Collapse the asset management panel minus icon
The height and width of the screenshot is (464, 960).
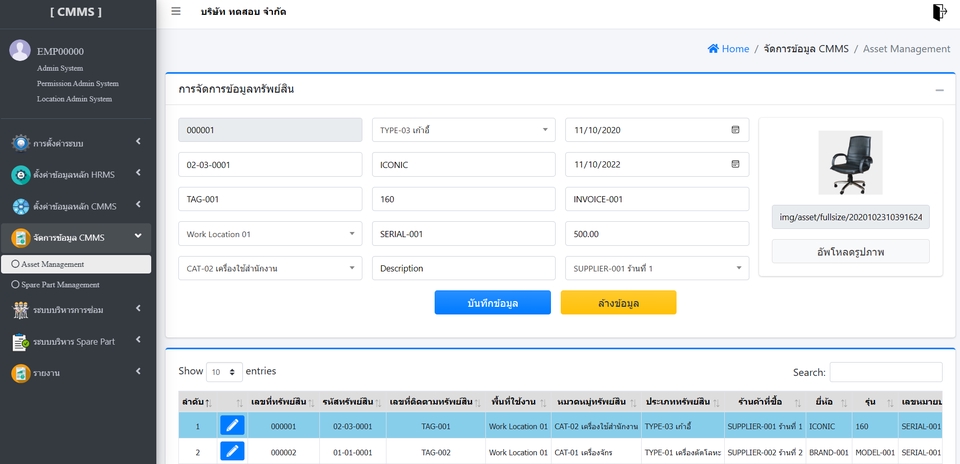[x=939, y=90]
